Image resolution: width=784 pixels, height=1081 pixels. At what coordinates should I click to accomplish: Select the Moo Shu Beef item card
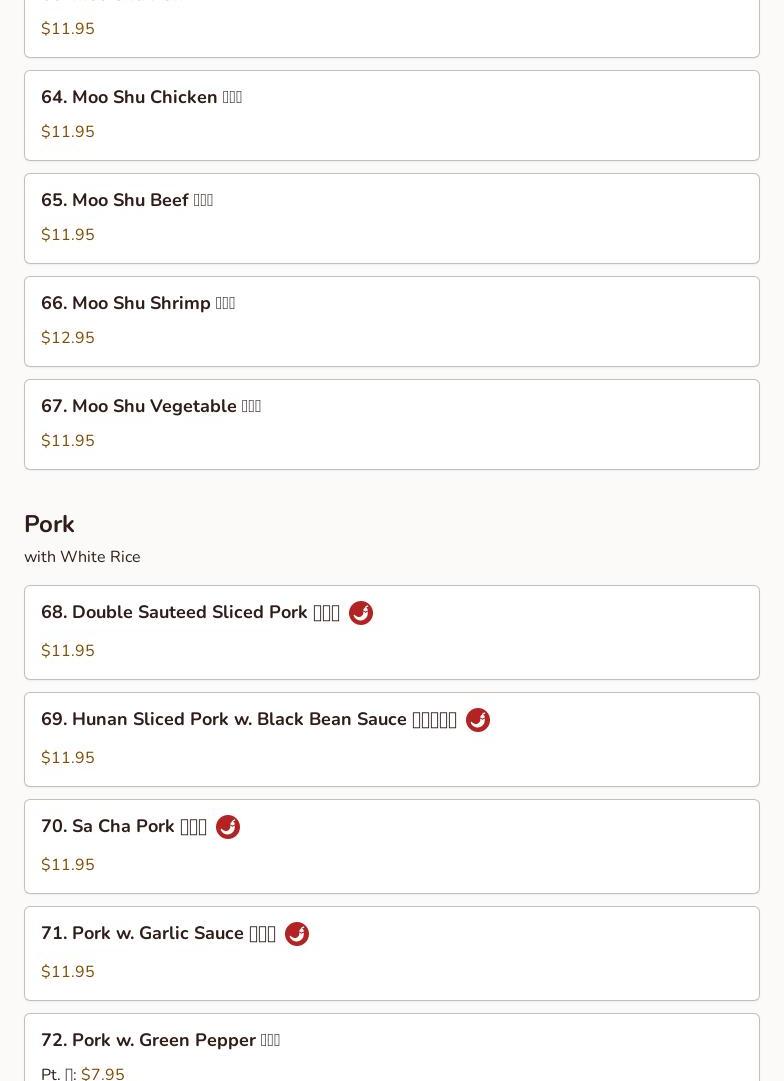392,219
